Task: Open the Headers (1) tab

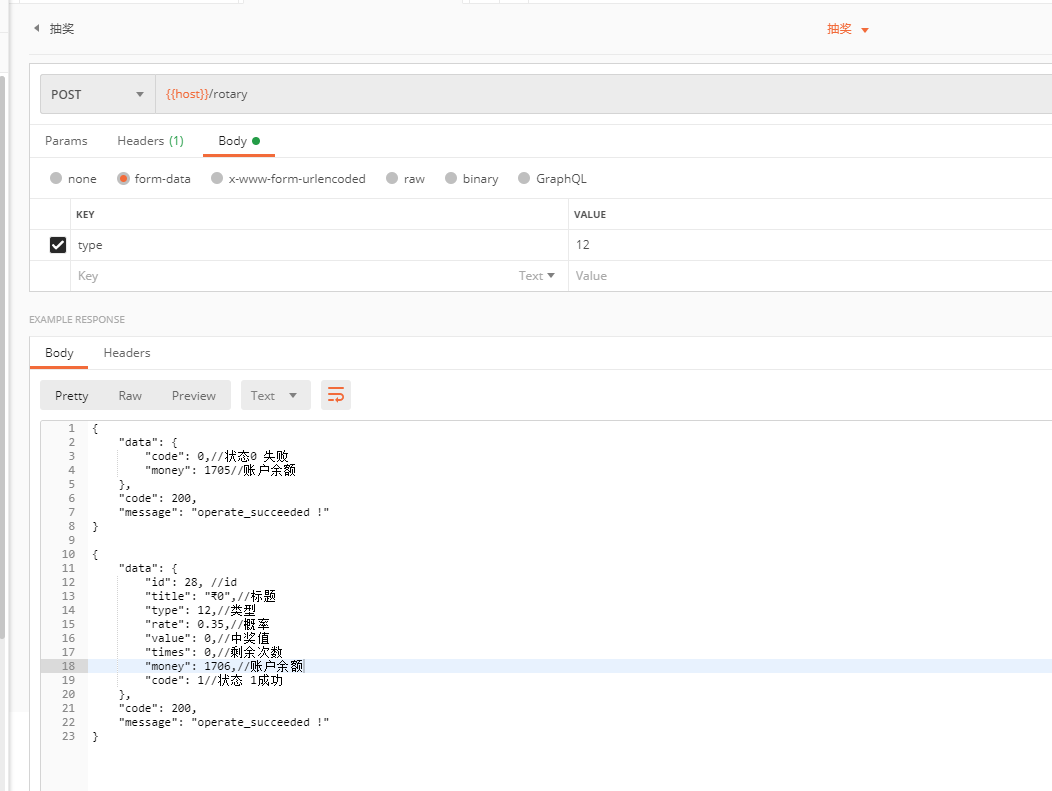Action: point(149,141)
